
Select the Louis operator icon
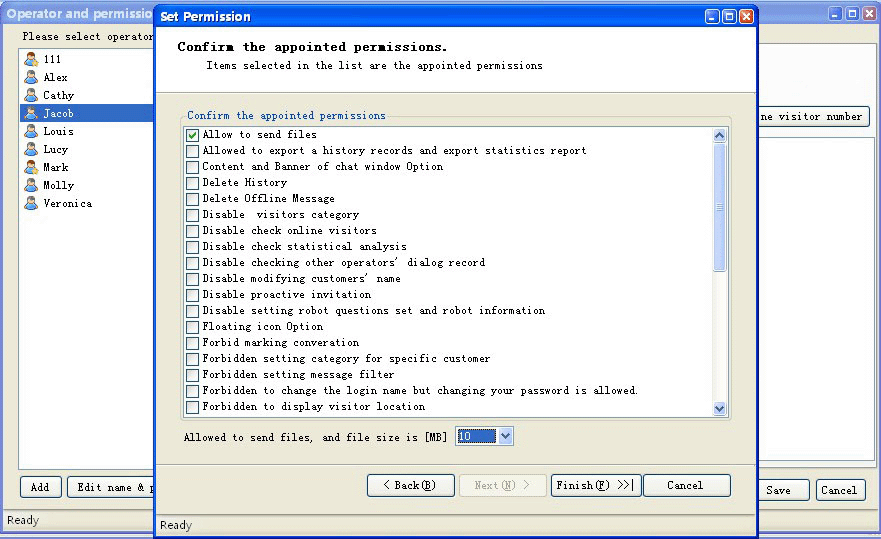[x=31, y=131]
